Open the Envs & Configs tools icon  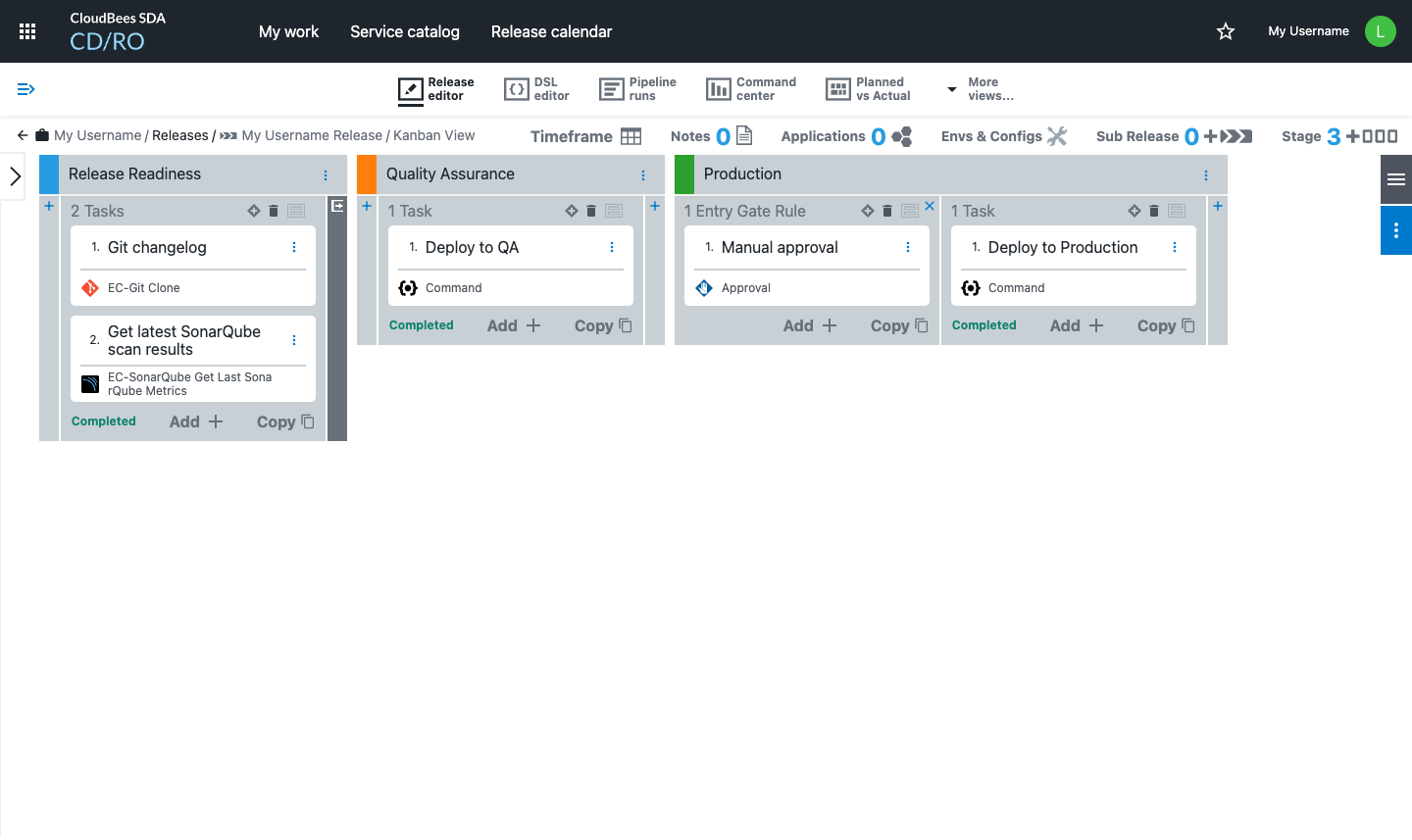(1056, 136)
